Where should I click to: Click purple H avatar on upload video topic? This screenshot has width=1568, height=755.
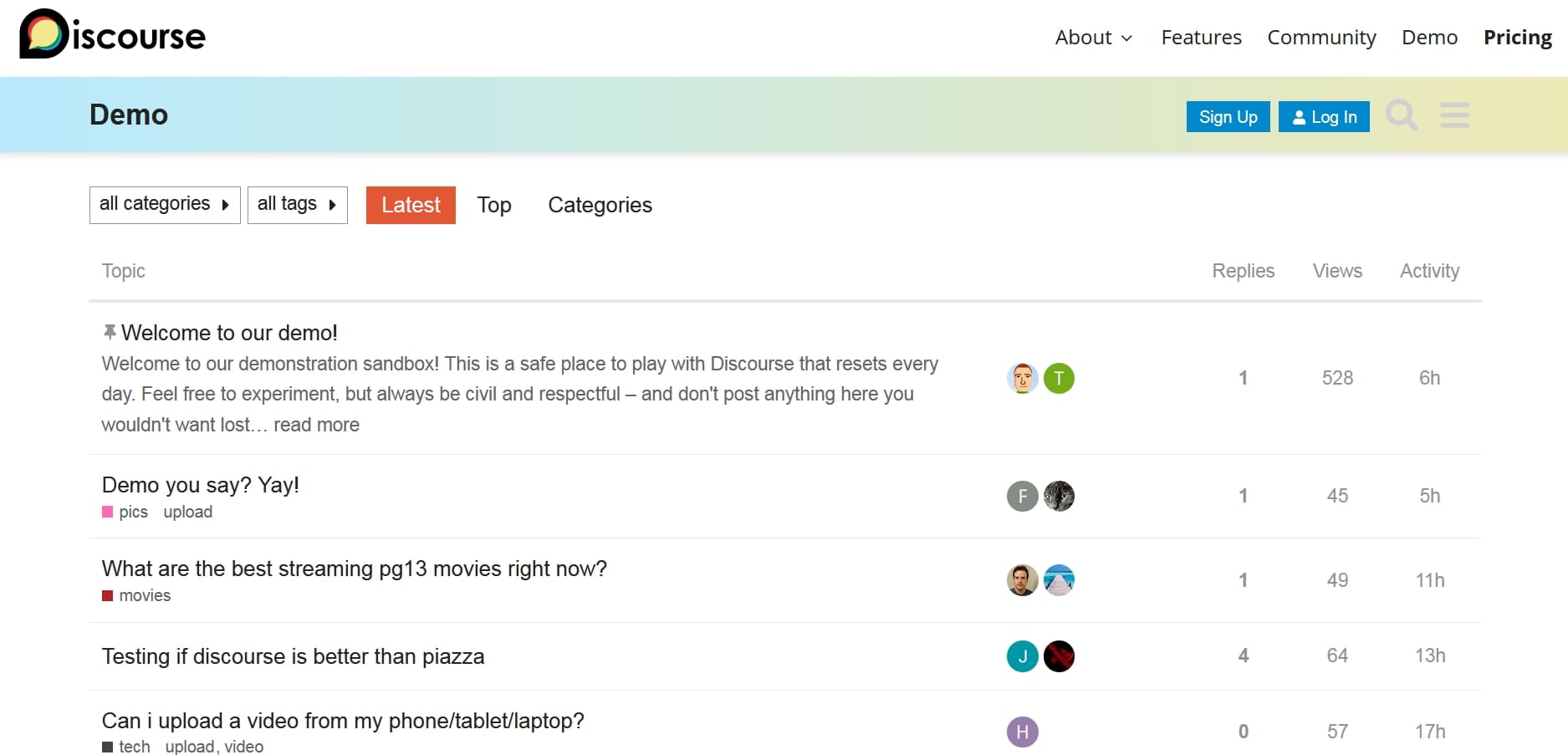tap(1022, 732)
